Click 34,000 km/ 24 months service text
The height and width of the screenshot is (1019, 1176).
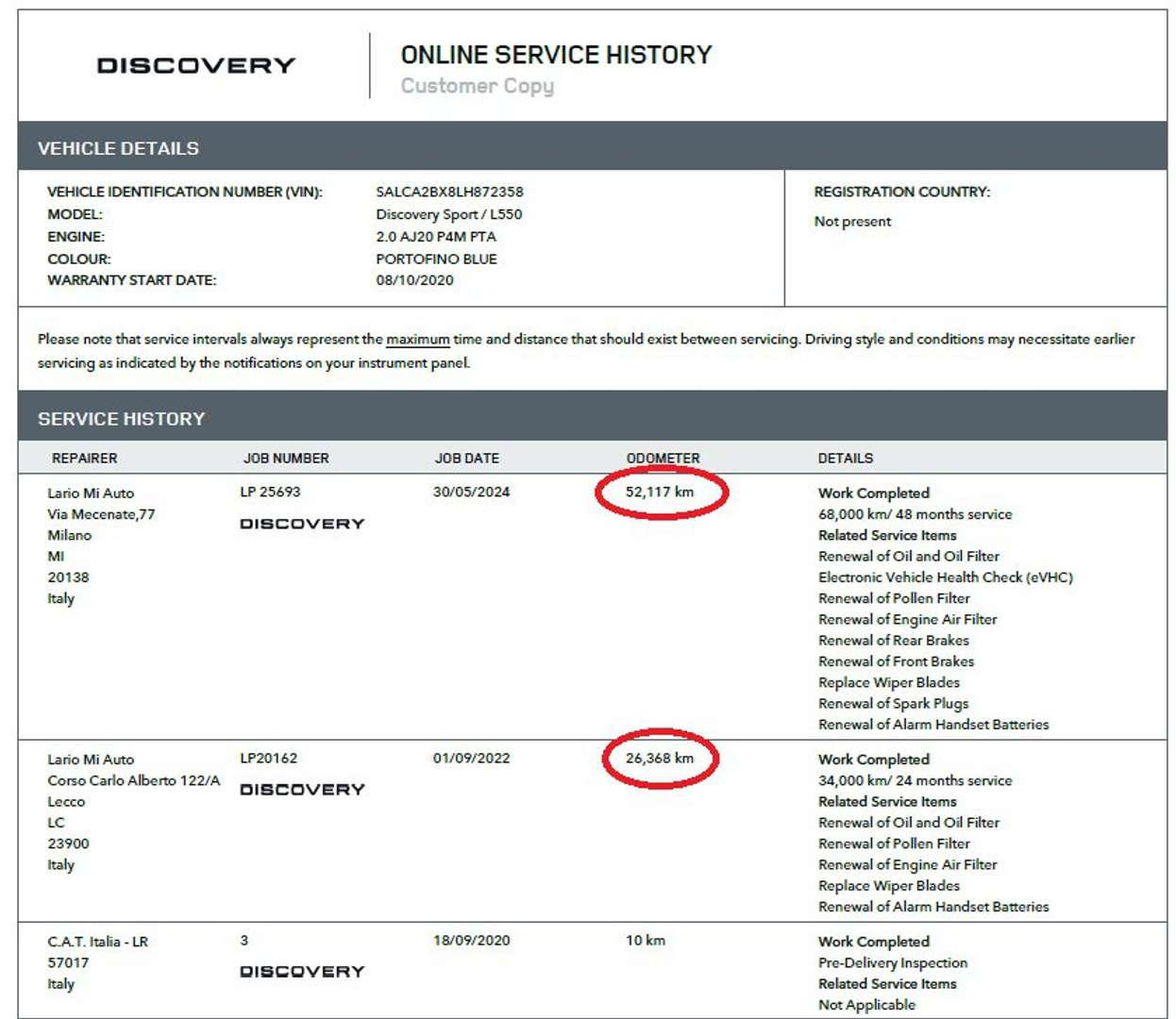pos(915,780)
